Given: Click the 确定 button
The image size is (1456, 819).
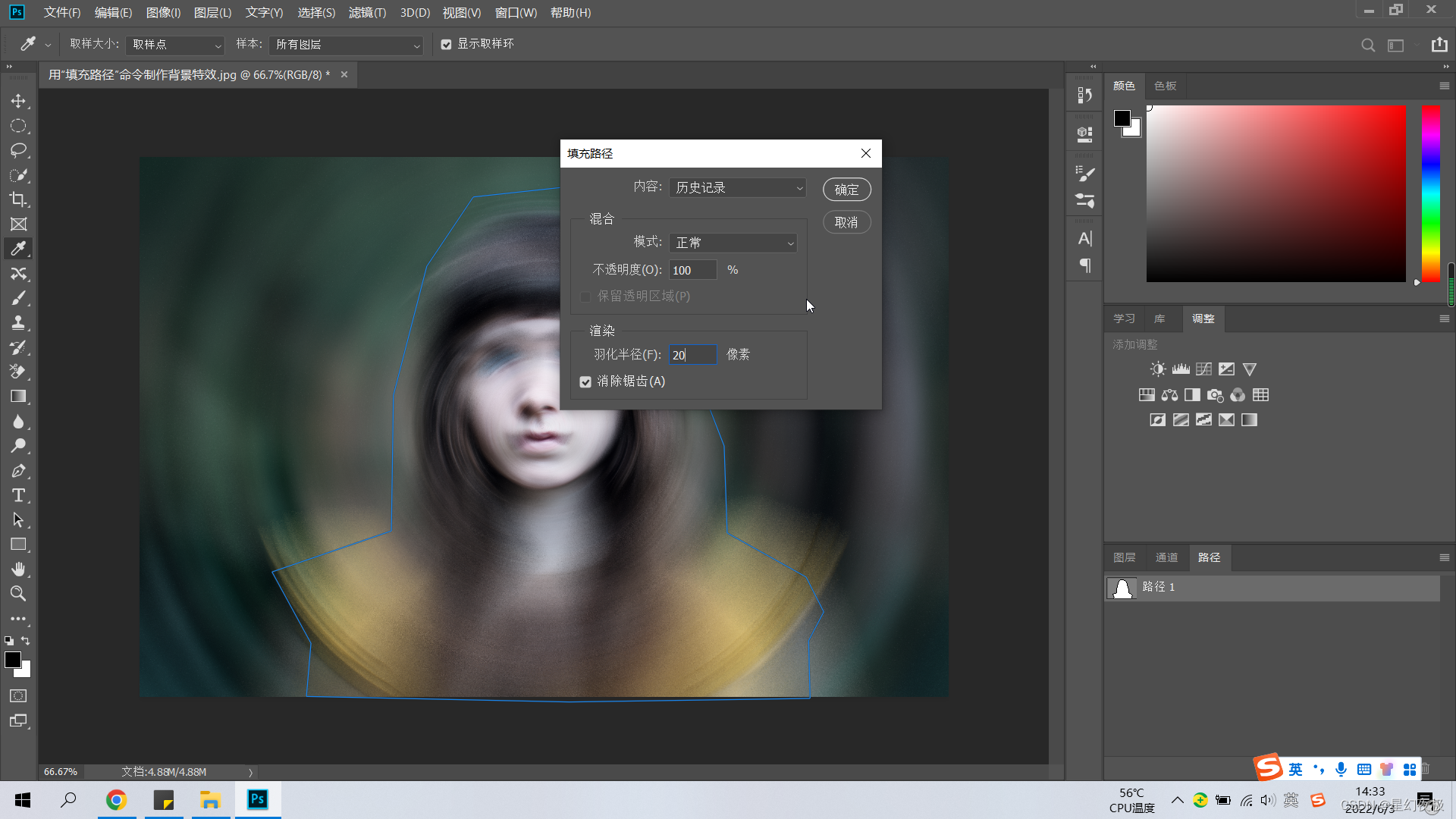Looking at the screenshot, I should tap(846, 190).
